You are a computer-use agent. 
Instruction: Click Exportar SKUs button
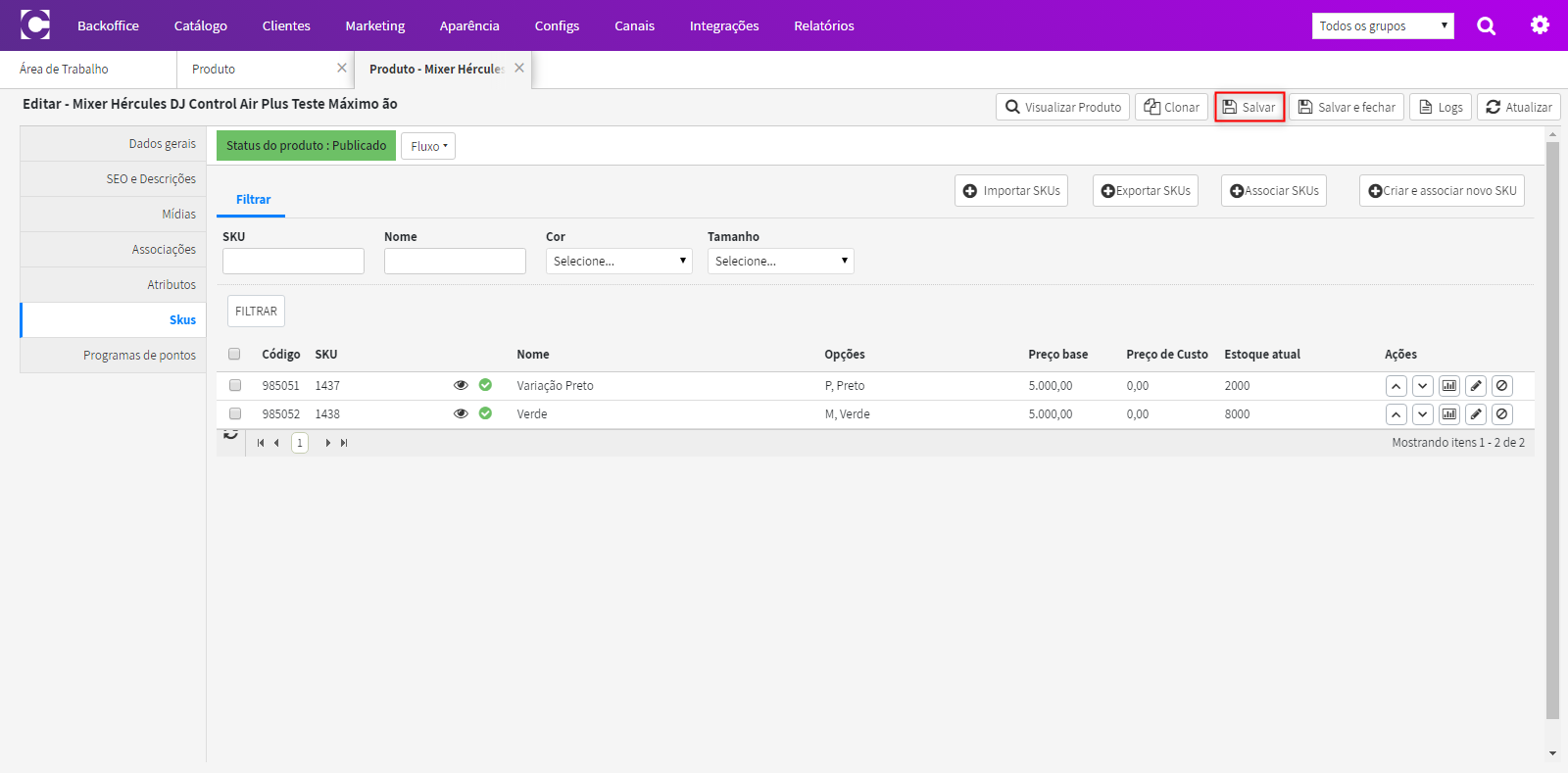coord(1146,191)
